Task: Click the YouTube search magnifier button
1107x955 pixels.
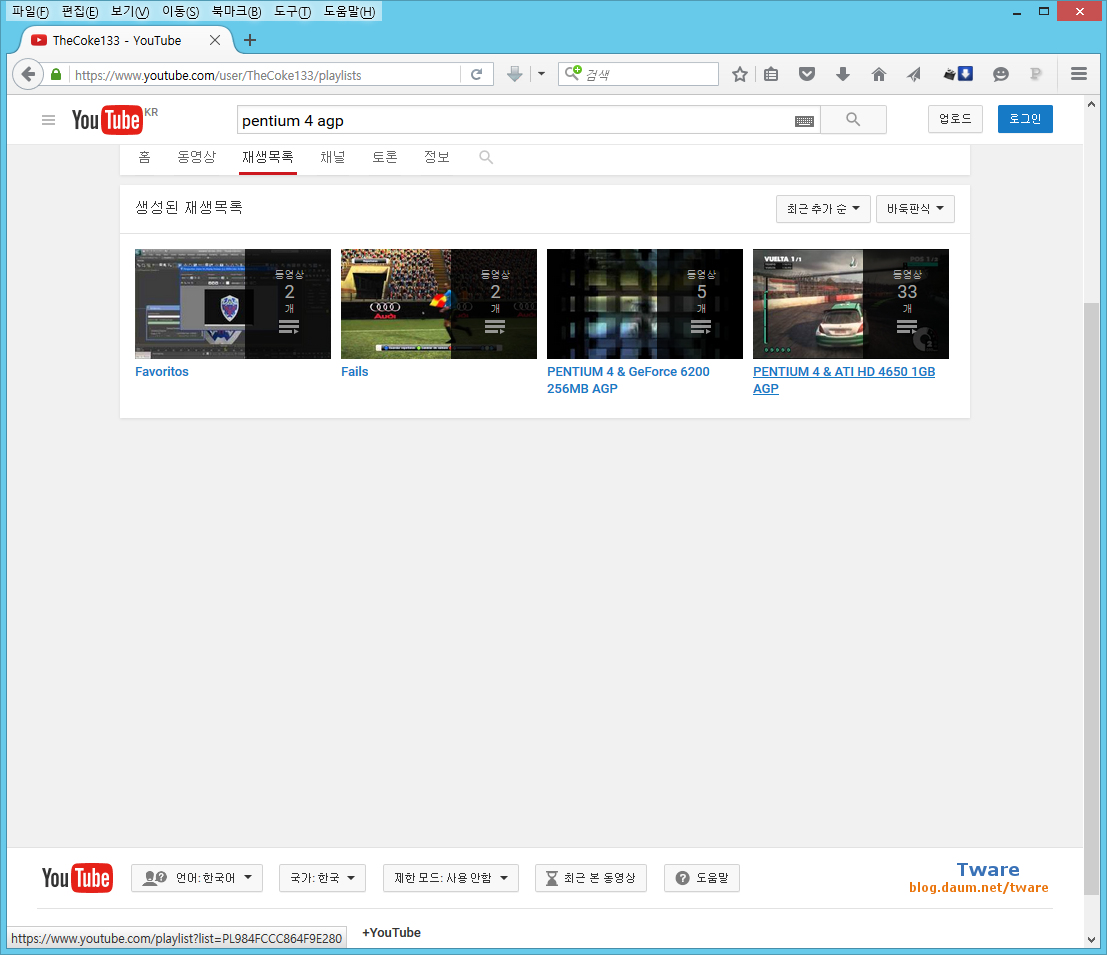Action: 853,120
